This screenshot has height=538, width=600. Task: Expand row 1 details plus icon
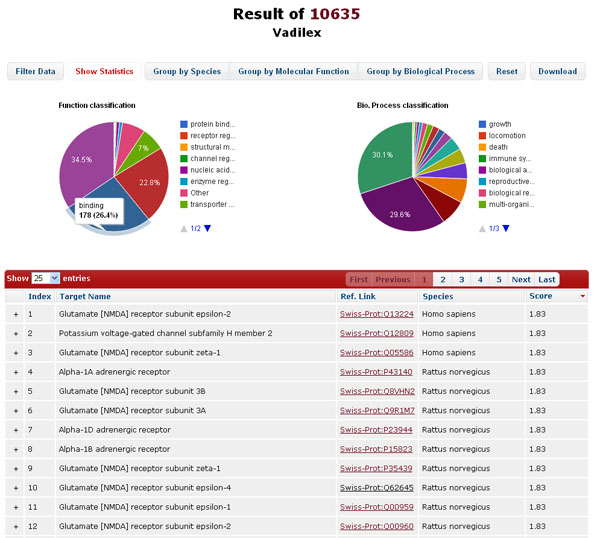(x=16, y=314)
